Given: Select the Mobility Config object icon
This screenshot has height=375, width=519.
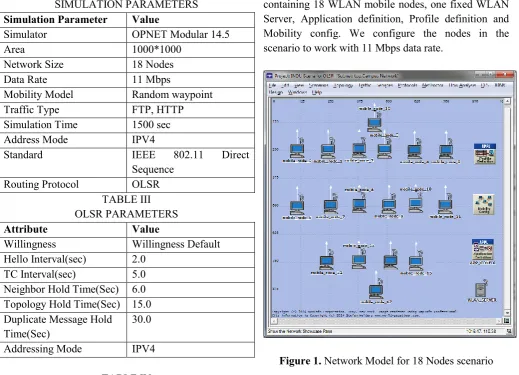Looking at the screenshot, I should click(x=483, y=204).
